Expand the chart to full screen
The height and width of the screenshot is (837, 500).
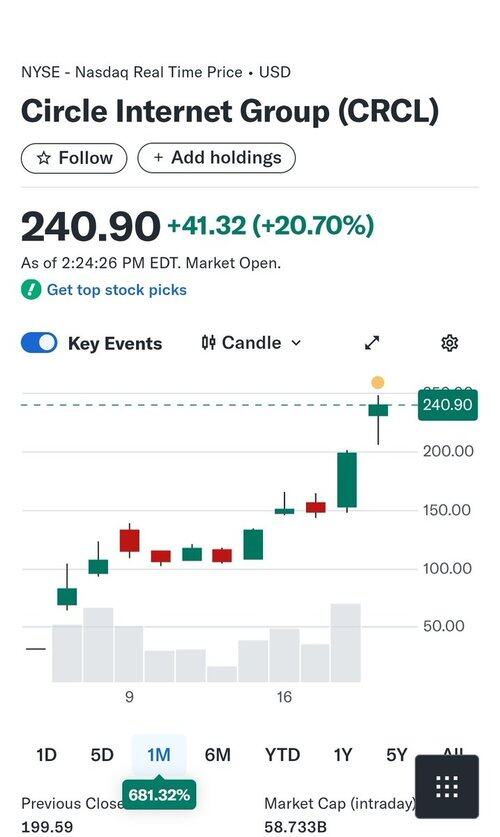pos(372,343)
